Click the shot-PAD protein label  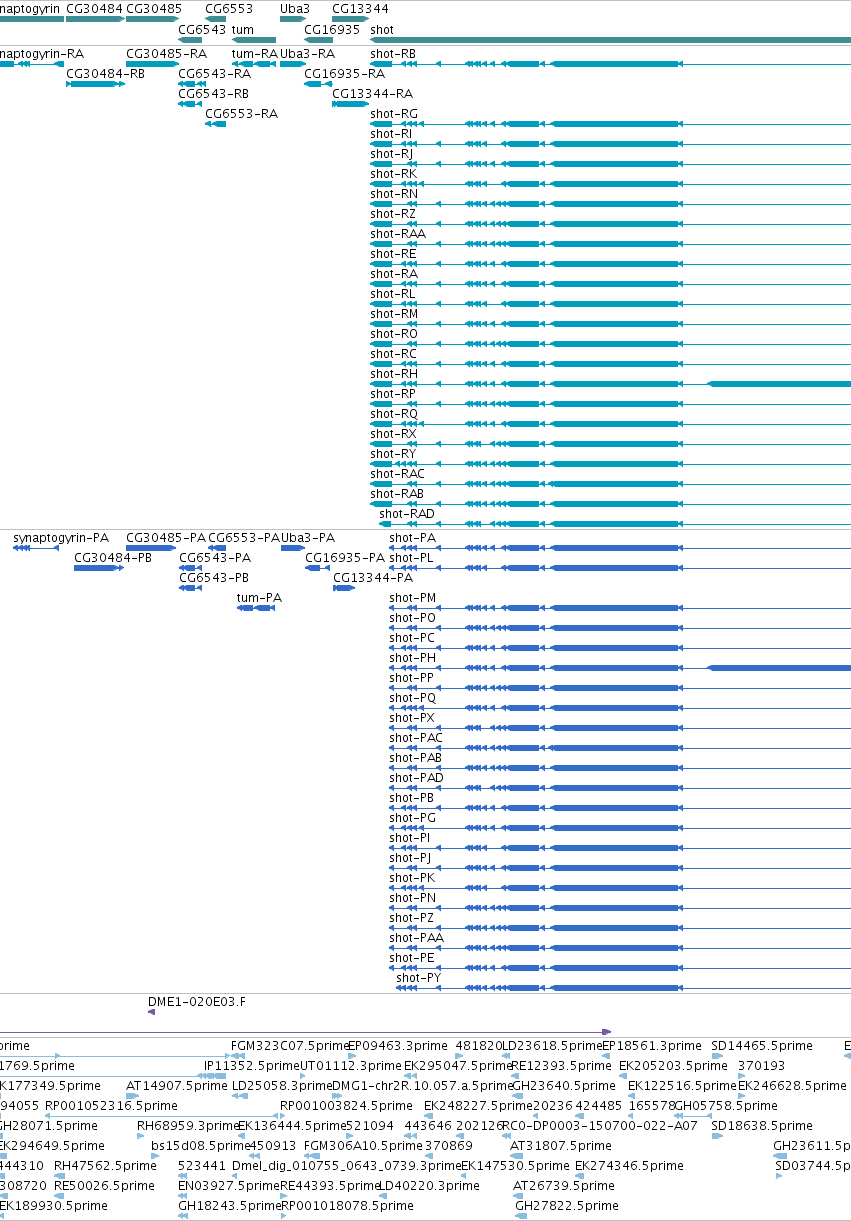417,777
